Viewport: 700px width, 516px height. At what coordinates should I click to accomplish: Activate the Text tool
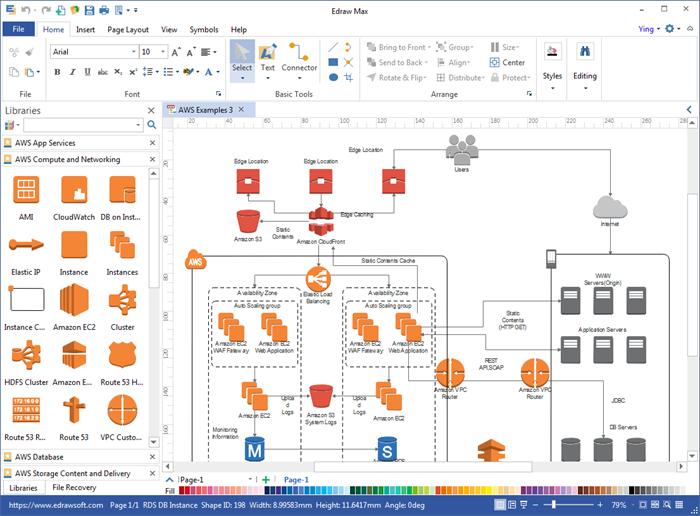click(x=268, y=61)
